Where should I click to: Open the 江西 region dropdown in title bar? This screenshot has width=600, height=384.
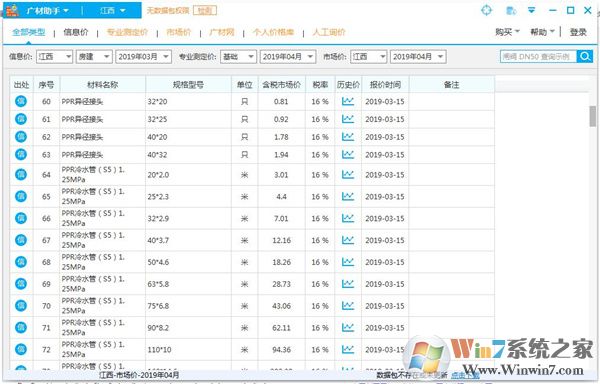112,11
